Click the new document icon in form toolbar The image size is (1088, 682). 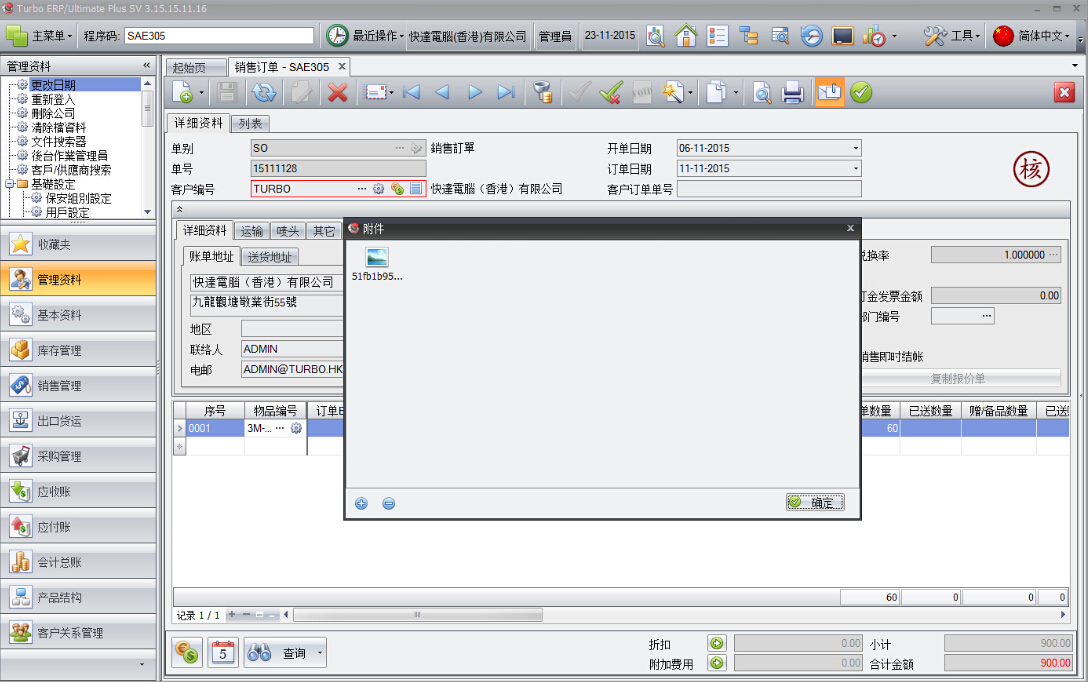183,92
